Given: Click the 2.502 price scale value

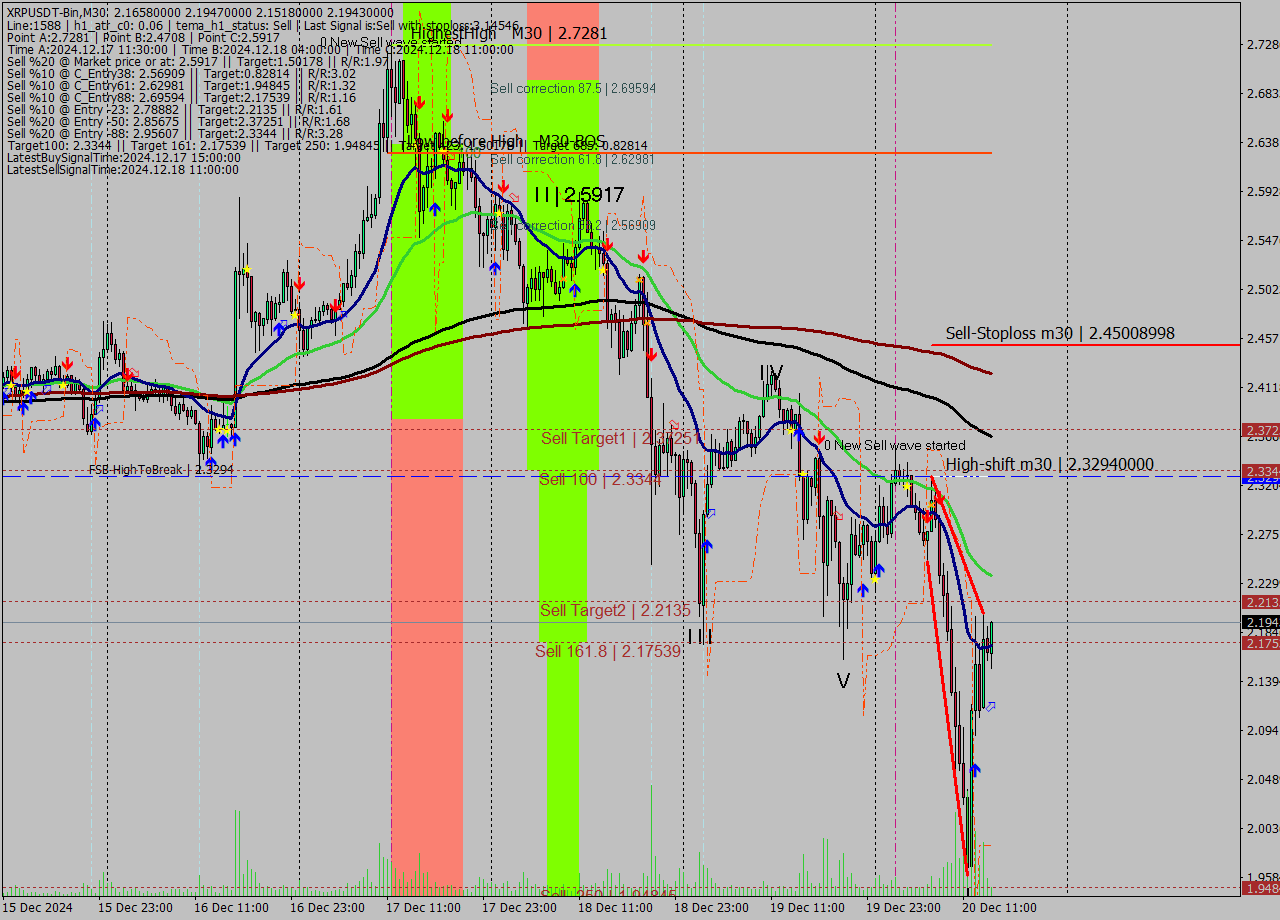Looking at the screenshot, I should tap(1262, 290).
